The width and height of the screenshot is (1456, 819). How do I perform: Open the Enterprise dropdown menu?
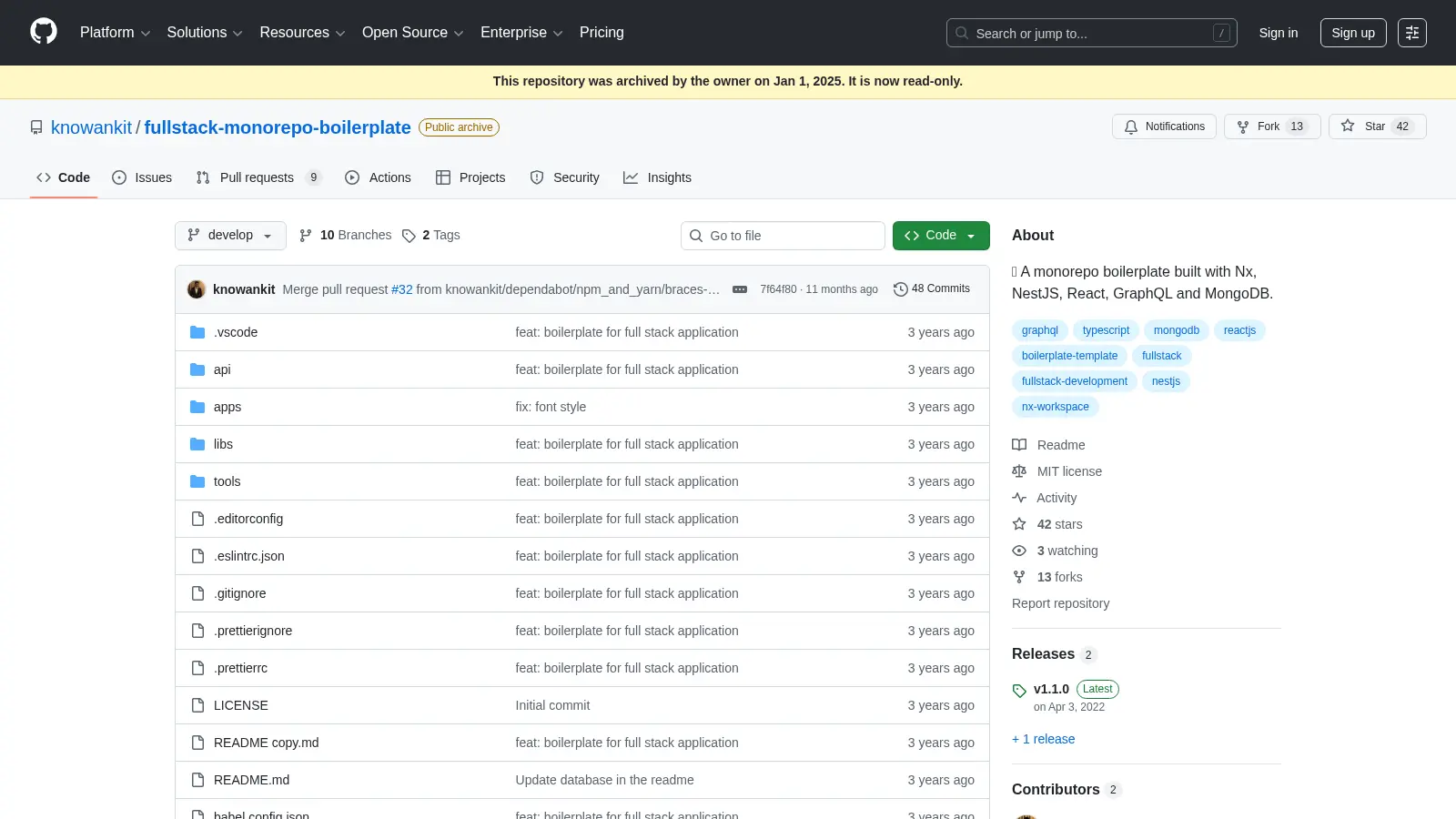pyautogui.click(x=521, y=33)
